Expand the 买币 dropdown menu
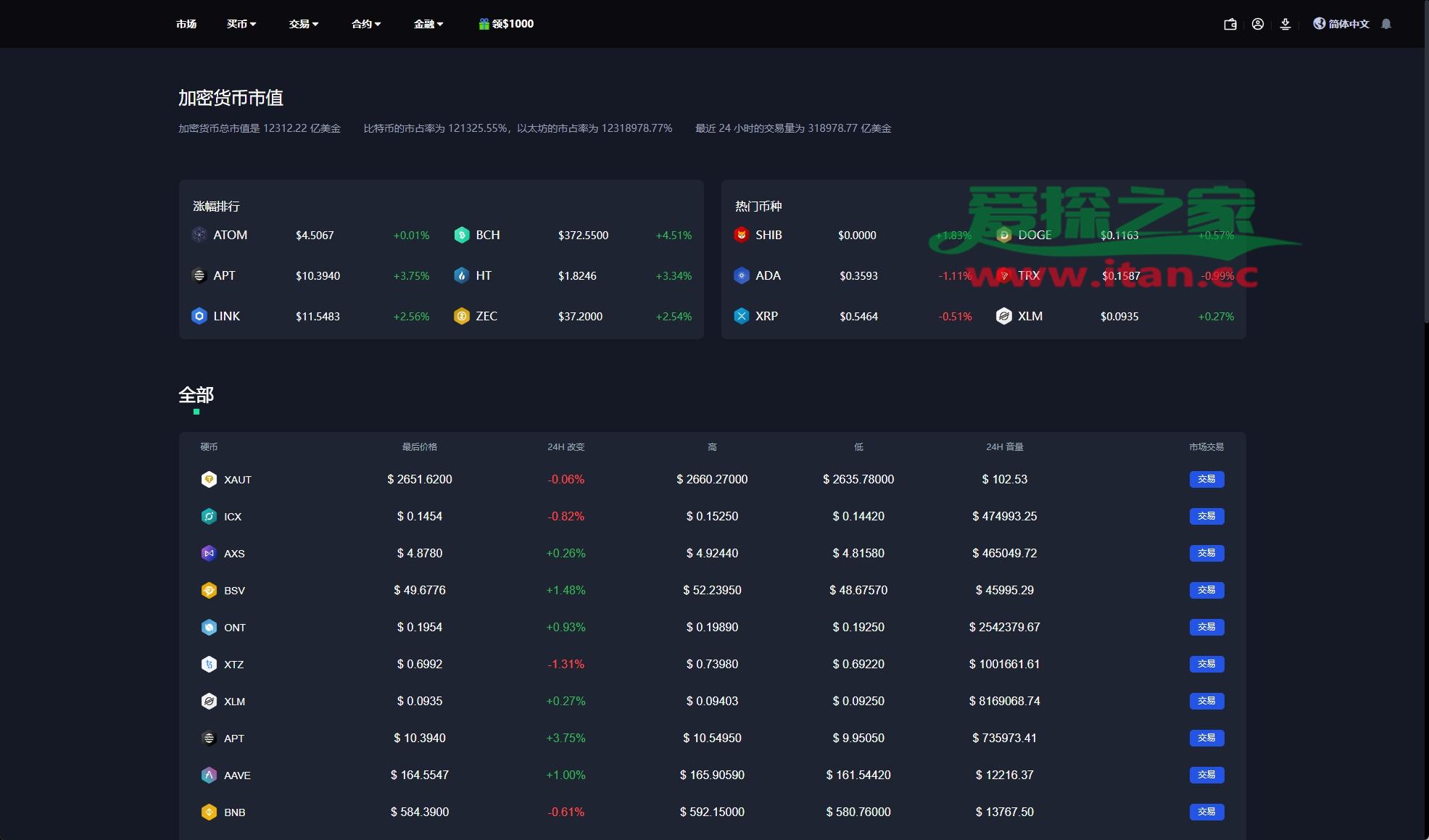 click(241, 24)
